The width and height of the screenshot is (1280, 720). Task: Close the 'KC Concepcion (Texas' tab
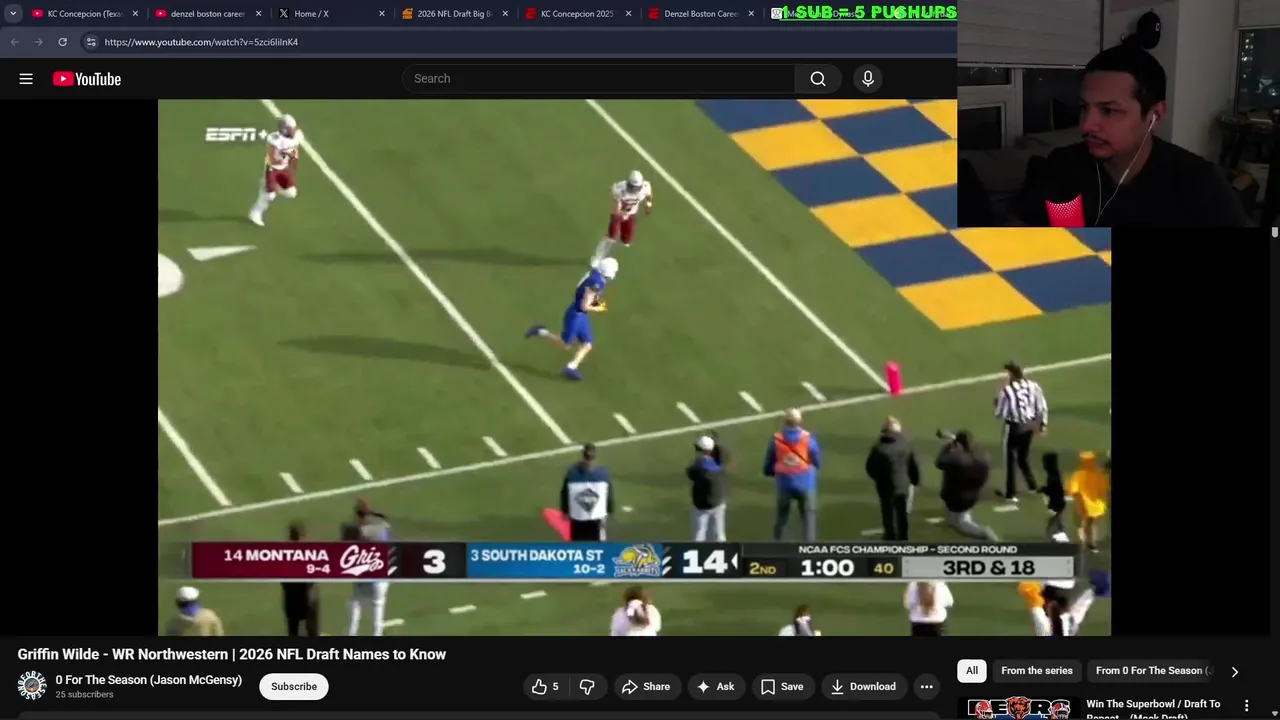point(135,14)
